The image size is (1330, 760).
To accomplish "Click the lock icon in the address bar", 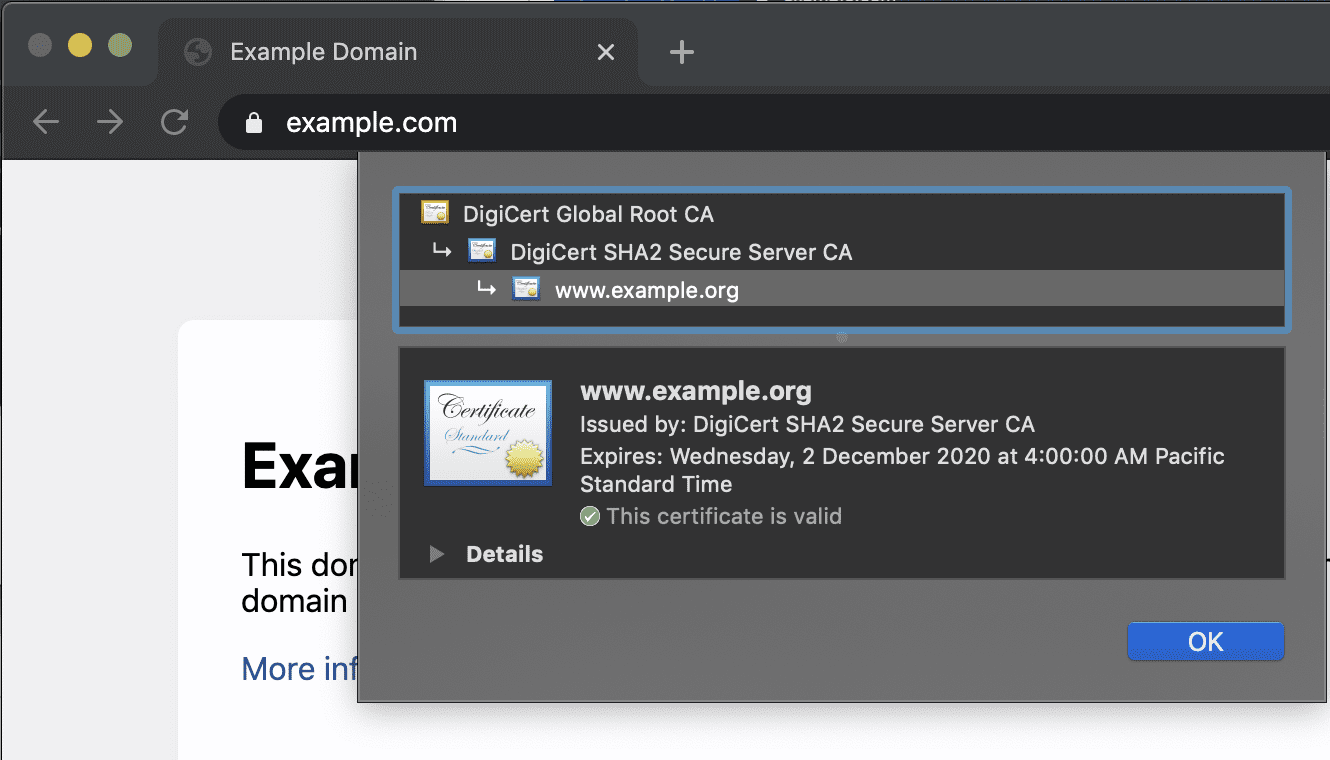I will tap(253, 122).
